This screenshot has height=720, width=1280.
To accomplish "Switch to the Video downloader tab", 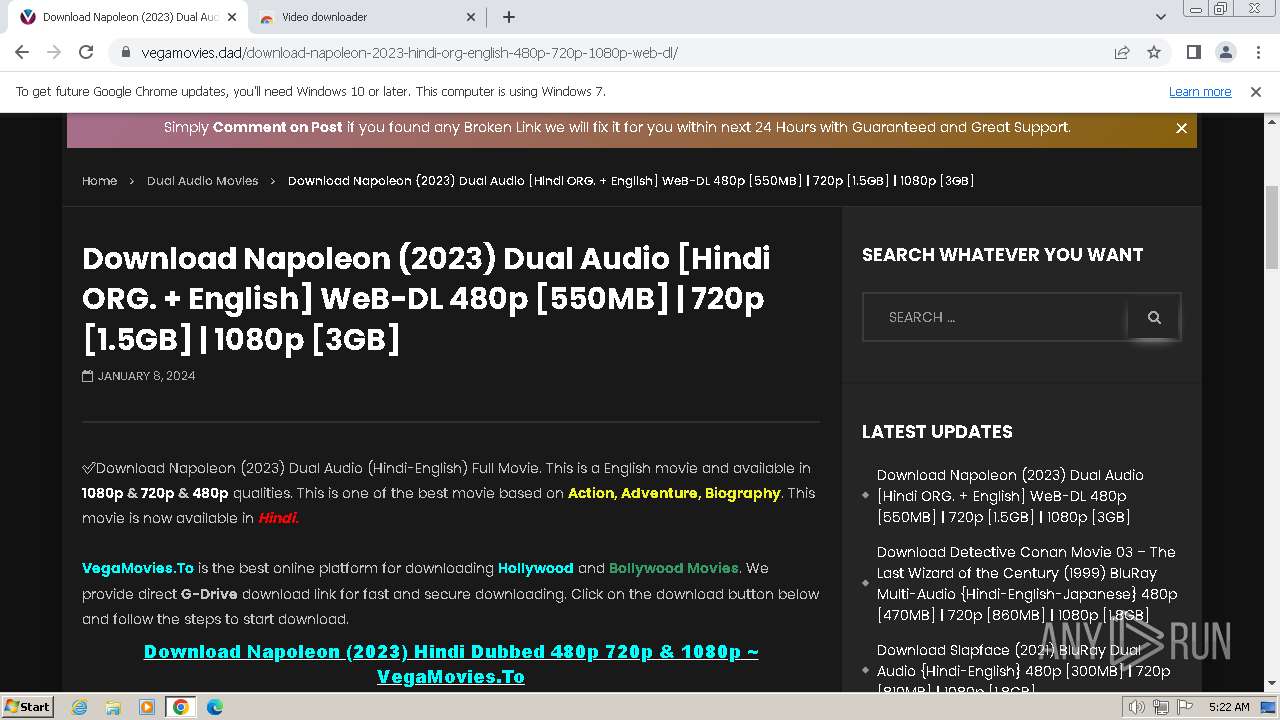I will pos(366,17).
